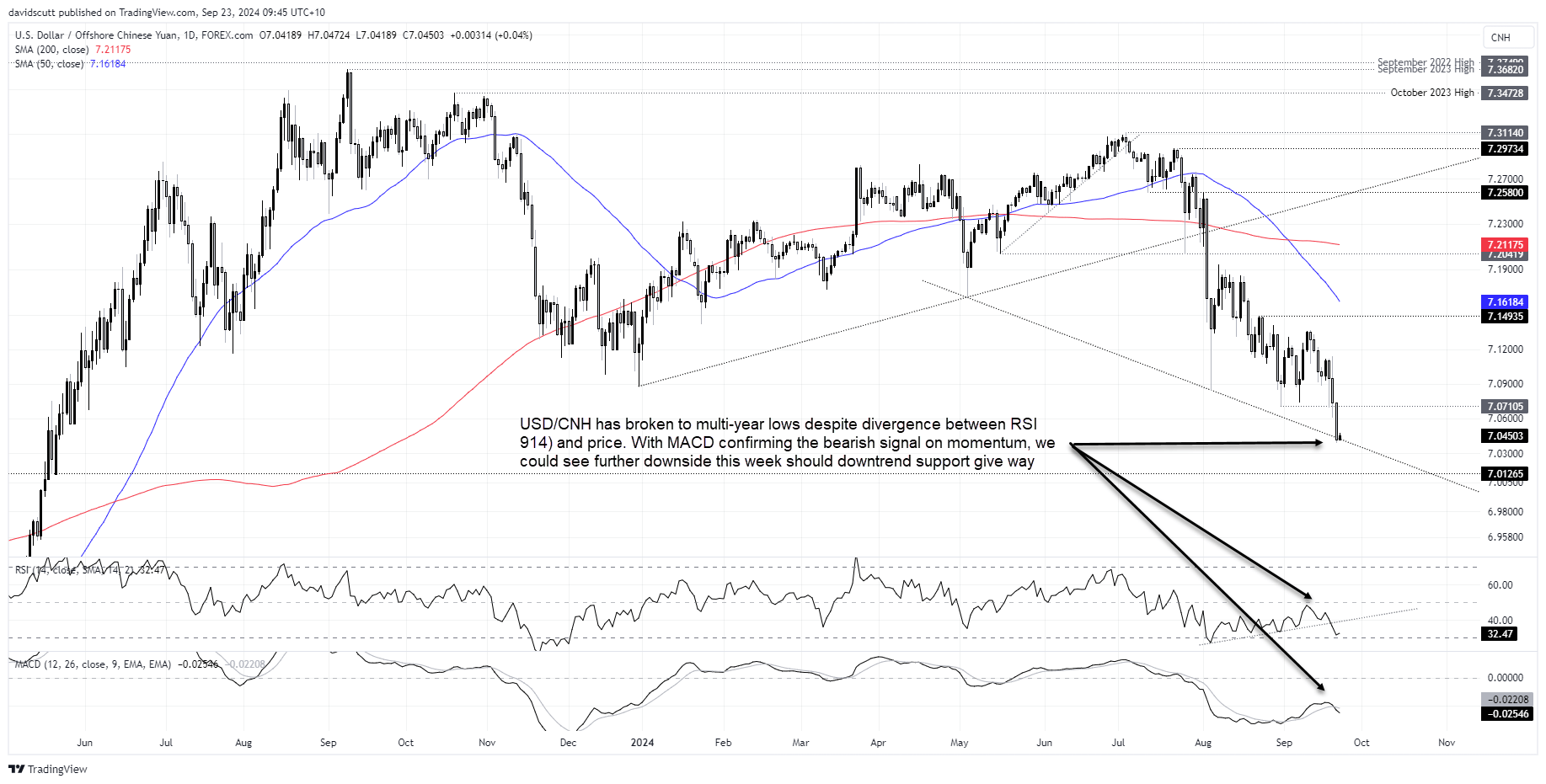Click the 7.14935 price level tag
The image size is (1546, 784).
click(1505, 317)
